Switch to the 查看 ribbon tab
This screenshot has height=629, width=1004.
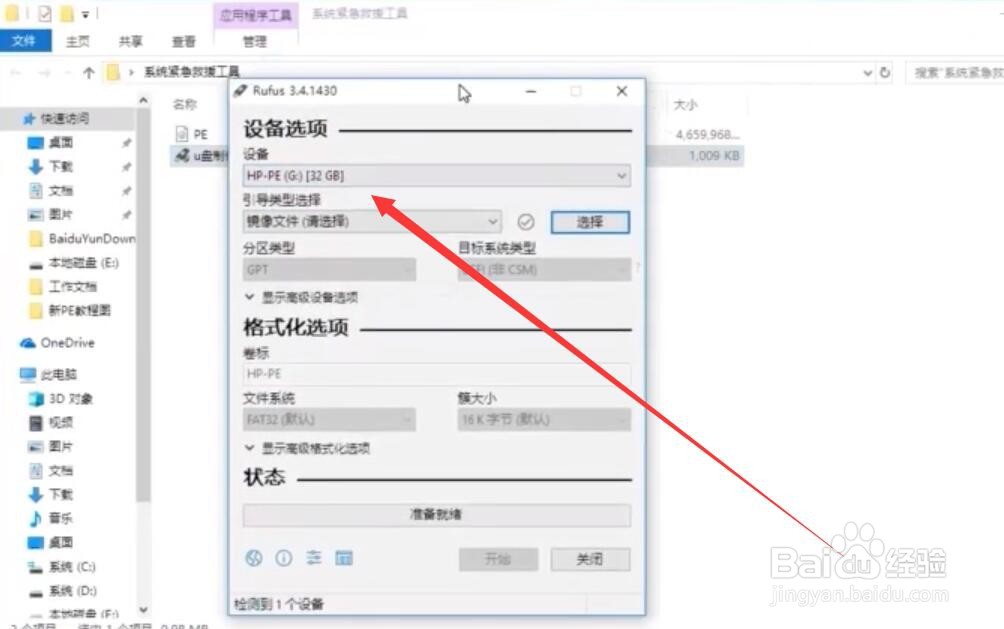[x=184, y=42]
